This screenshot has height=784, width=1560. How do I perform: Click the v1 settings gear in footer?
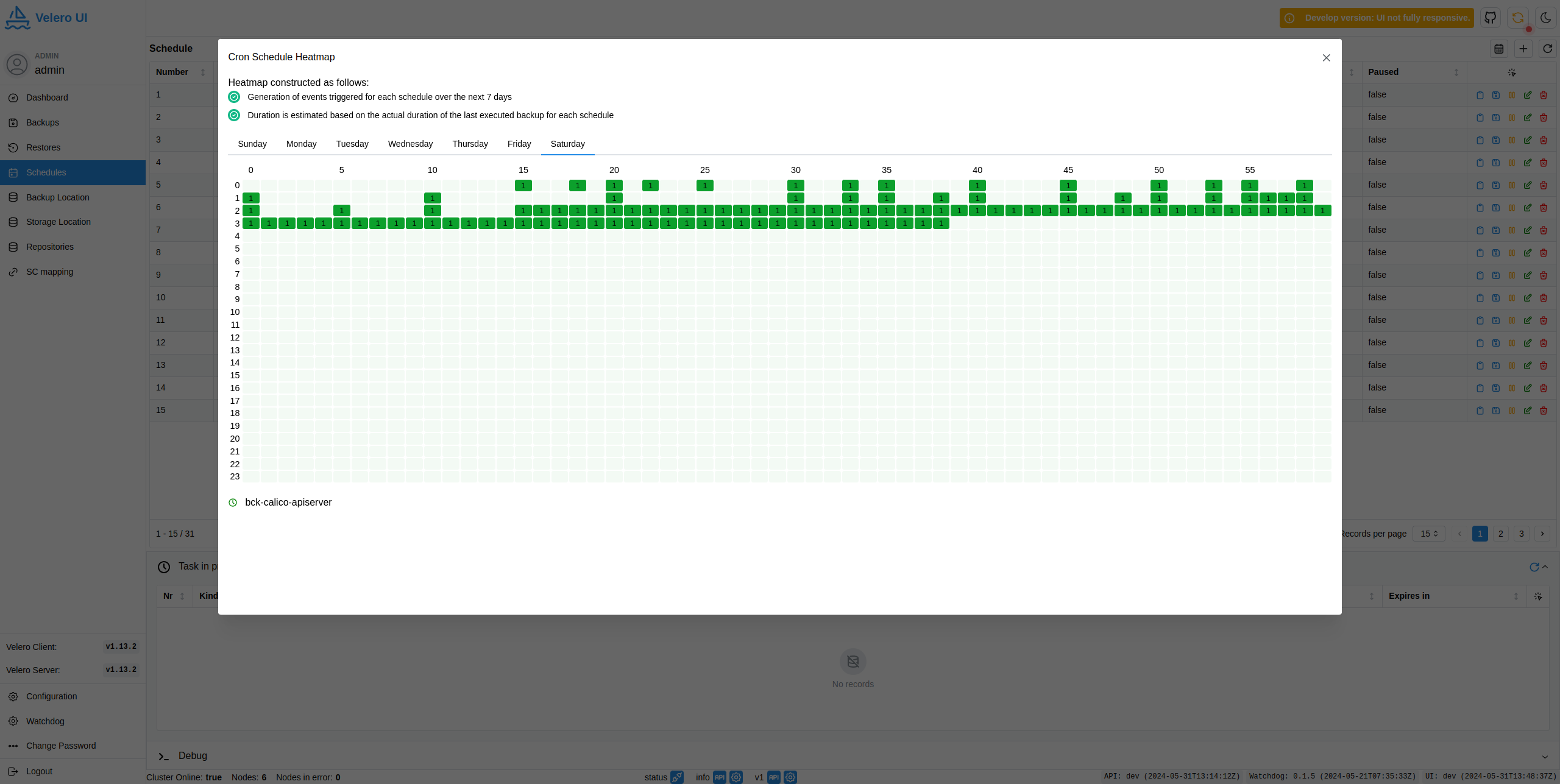(x=790, y=777)
